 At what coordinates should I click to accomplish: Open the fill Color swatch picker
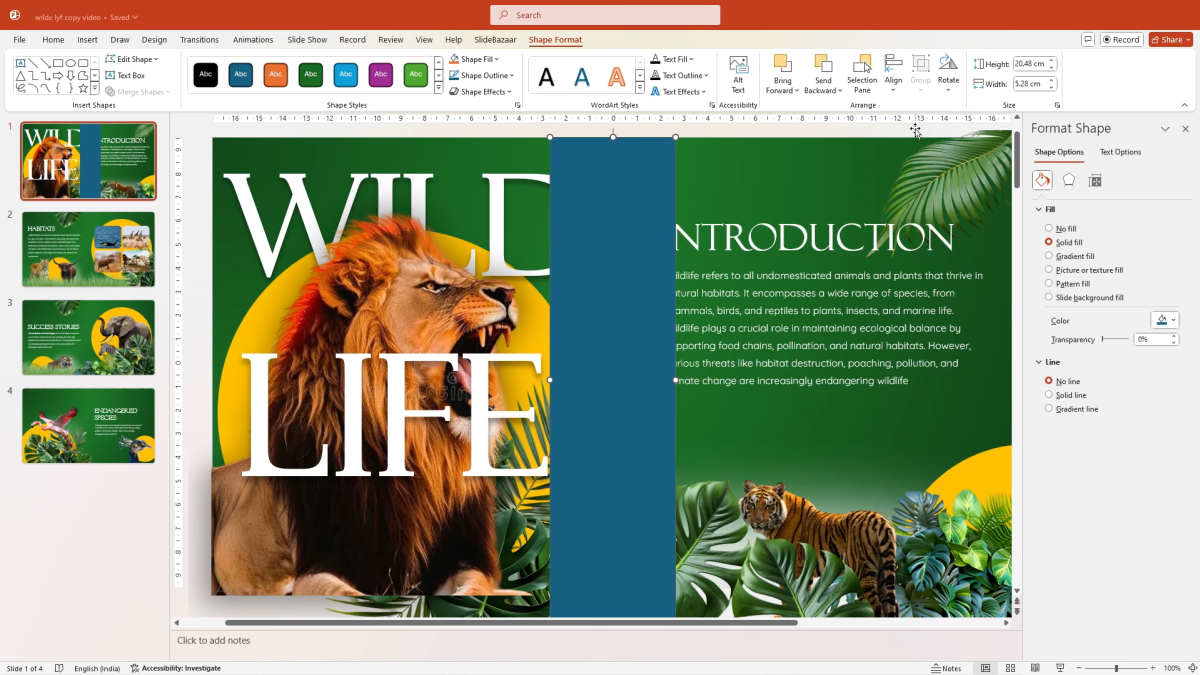pos(1164,320)
